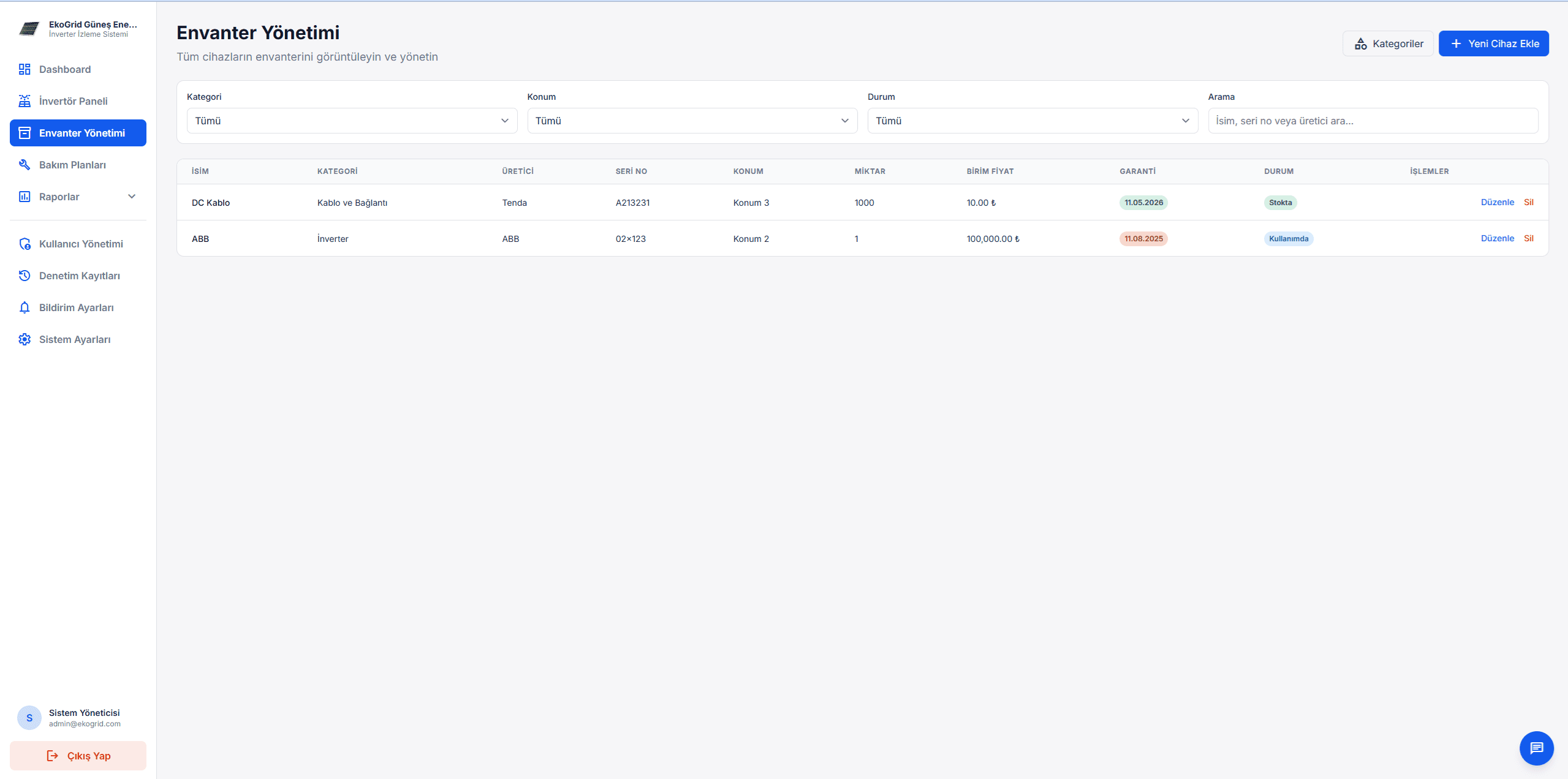This screenshot has width=1568, height=779.
Task: Open the Konum filter dropdown
Action: click(692, 121)
